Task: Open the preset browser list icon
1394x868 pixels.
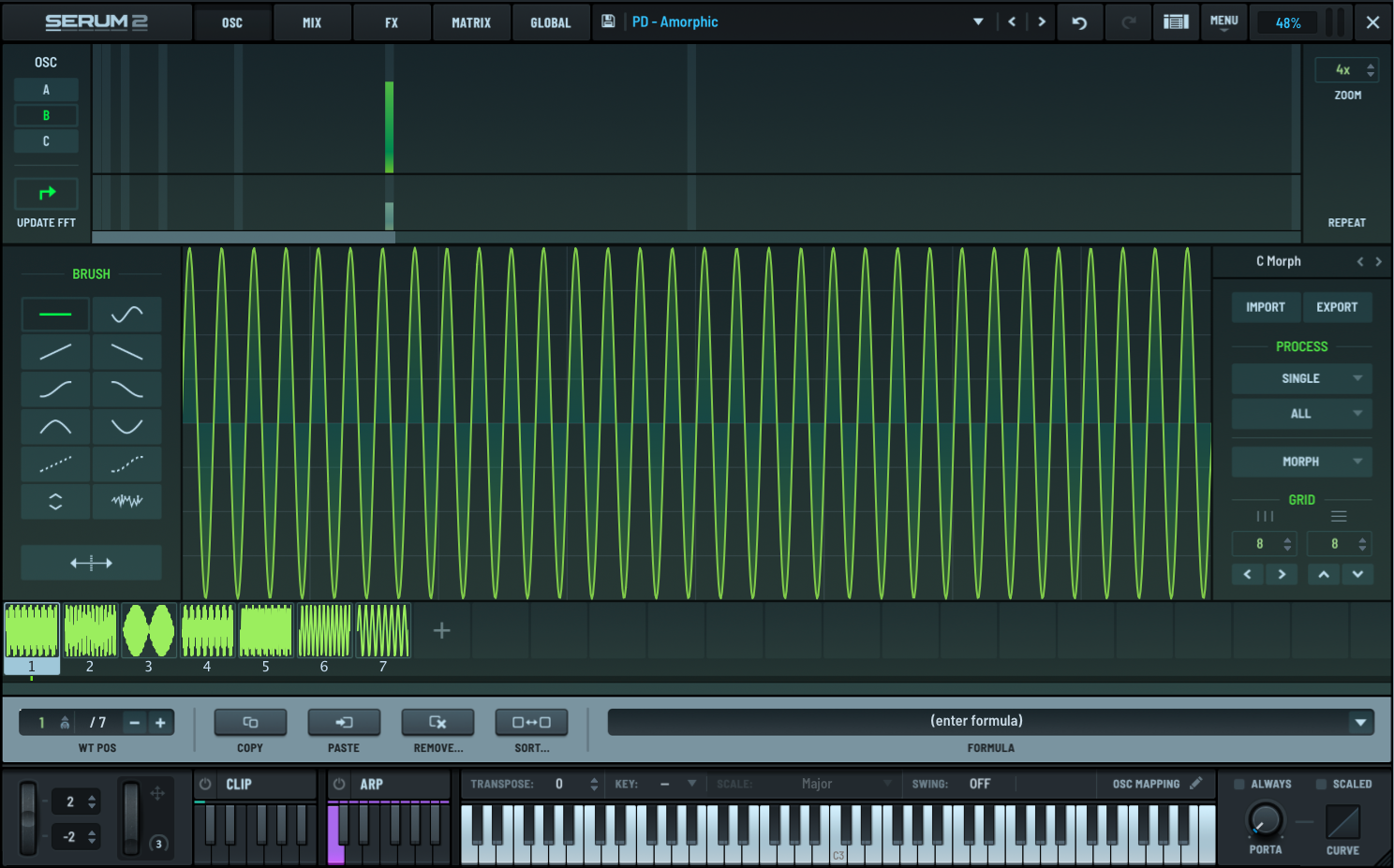Action: pos(1176,22)
